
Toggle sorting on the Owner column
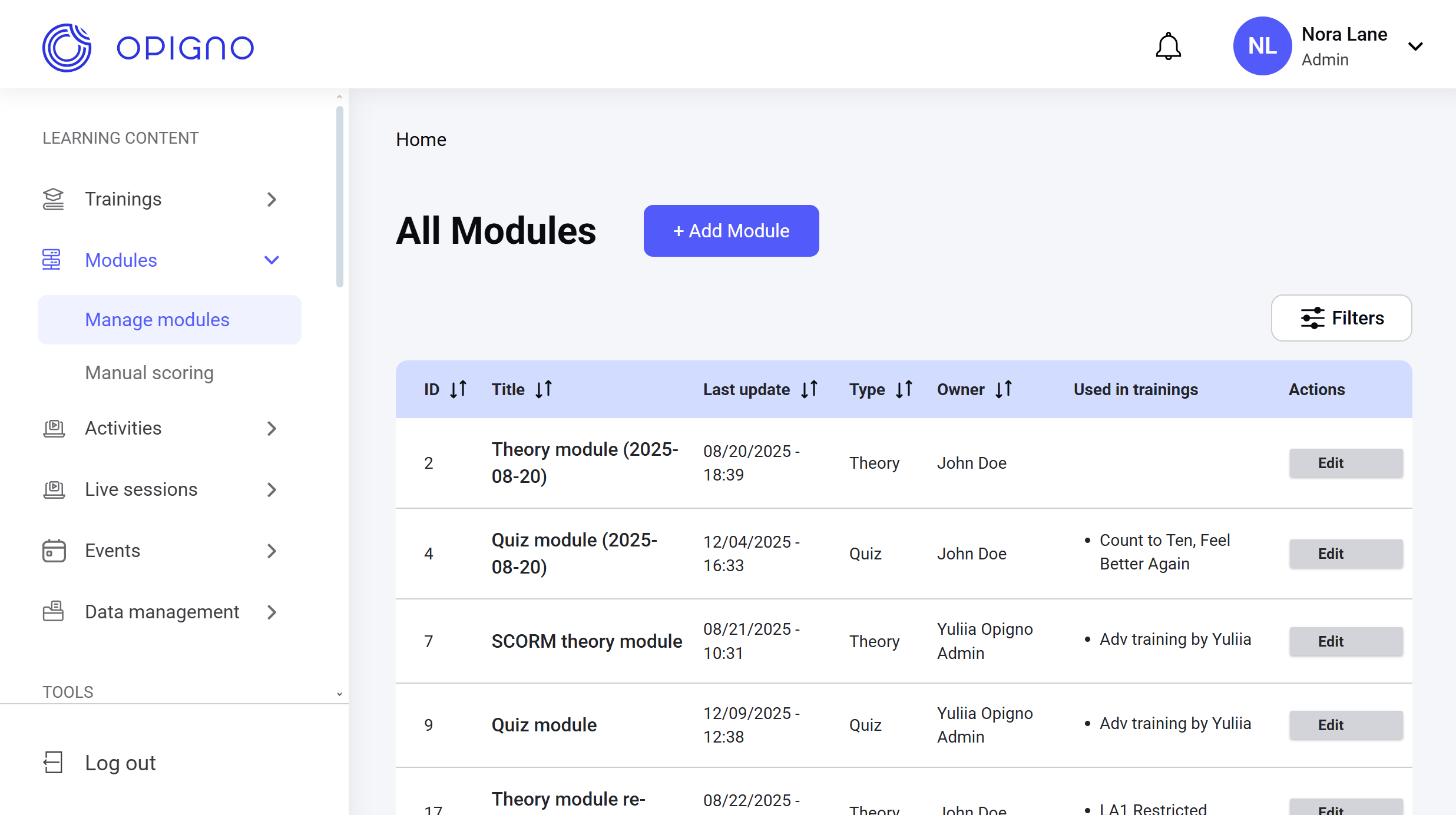1004,389
